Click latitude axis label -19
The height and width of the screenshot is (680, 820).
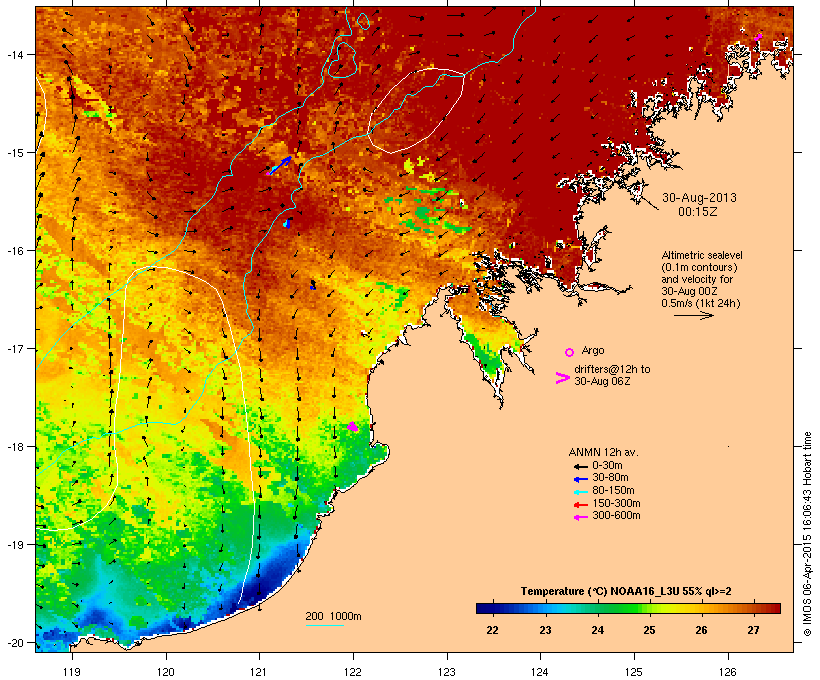[x=14, y=545]
